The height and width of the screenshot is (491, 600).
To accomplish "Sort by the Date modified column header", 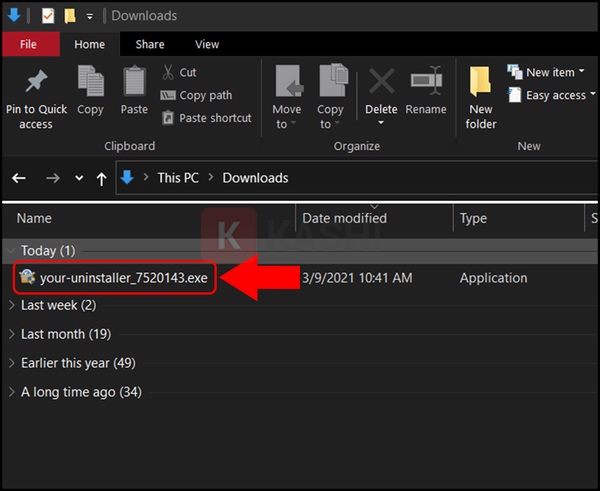I will [344, 218].
